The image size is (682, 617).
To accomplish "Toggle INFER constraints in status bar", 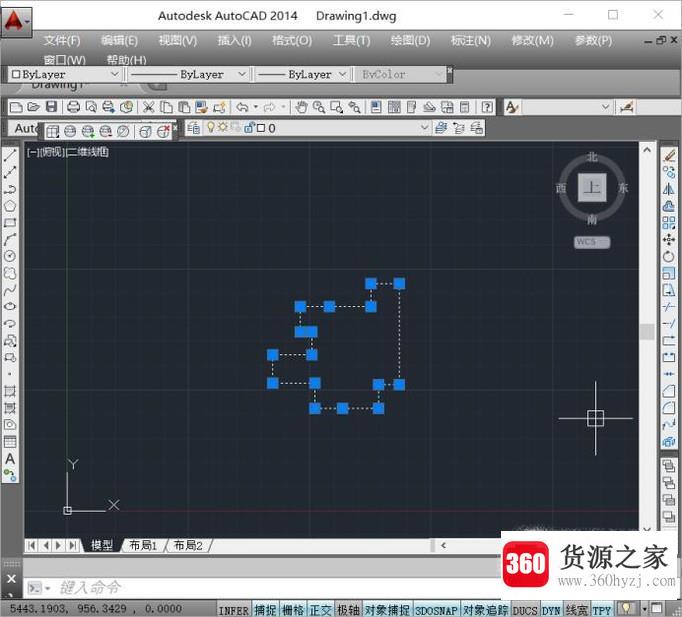I will pos(234,610).
